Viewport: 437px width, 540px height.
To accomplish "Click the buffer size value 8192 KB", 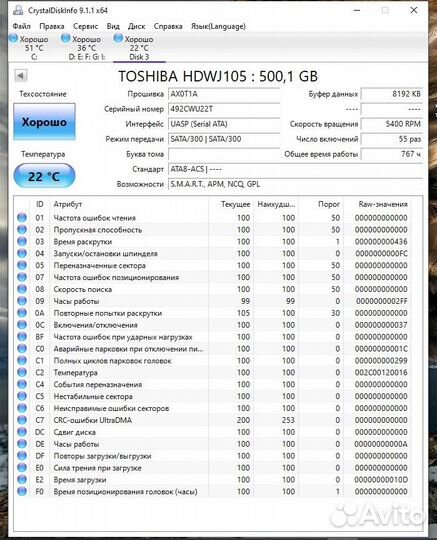I will [392, 94].
